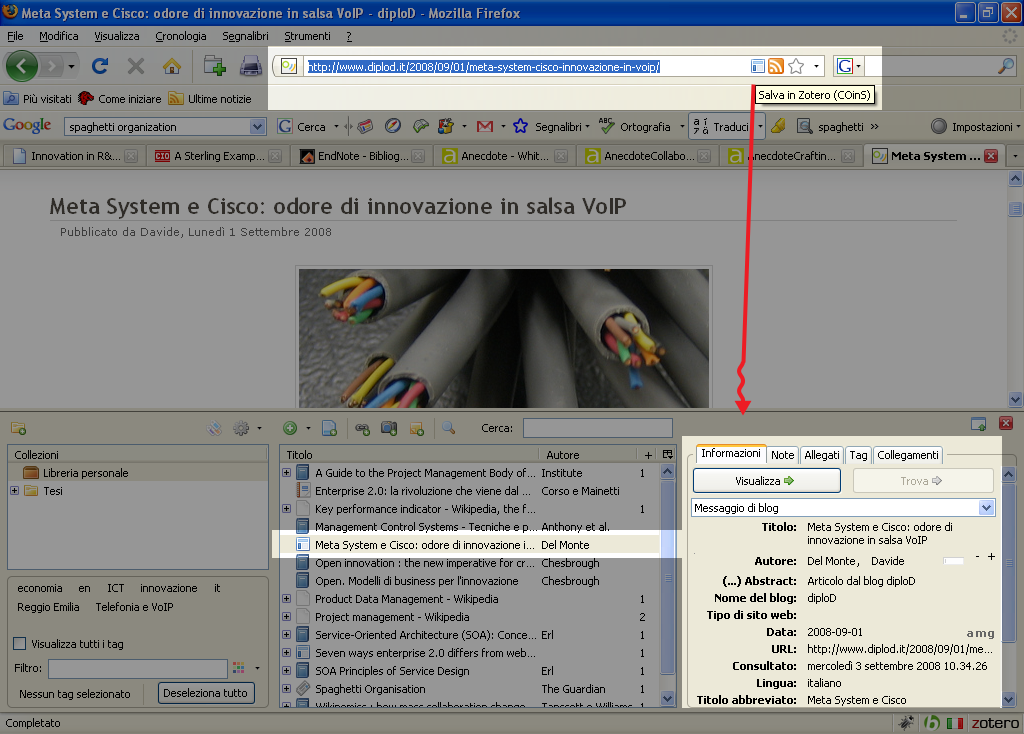Image resolution: width=1024 pixels, height=734 pixels.
Task: Open the tag selector color menu dropdown
Action: (x=257, y=668)
